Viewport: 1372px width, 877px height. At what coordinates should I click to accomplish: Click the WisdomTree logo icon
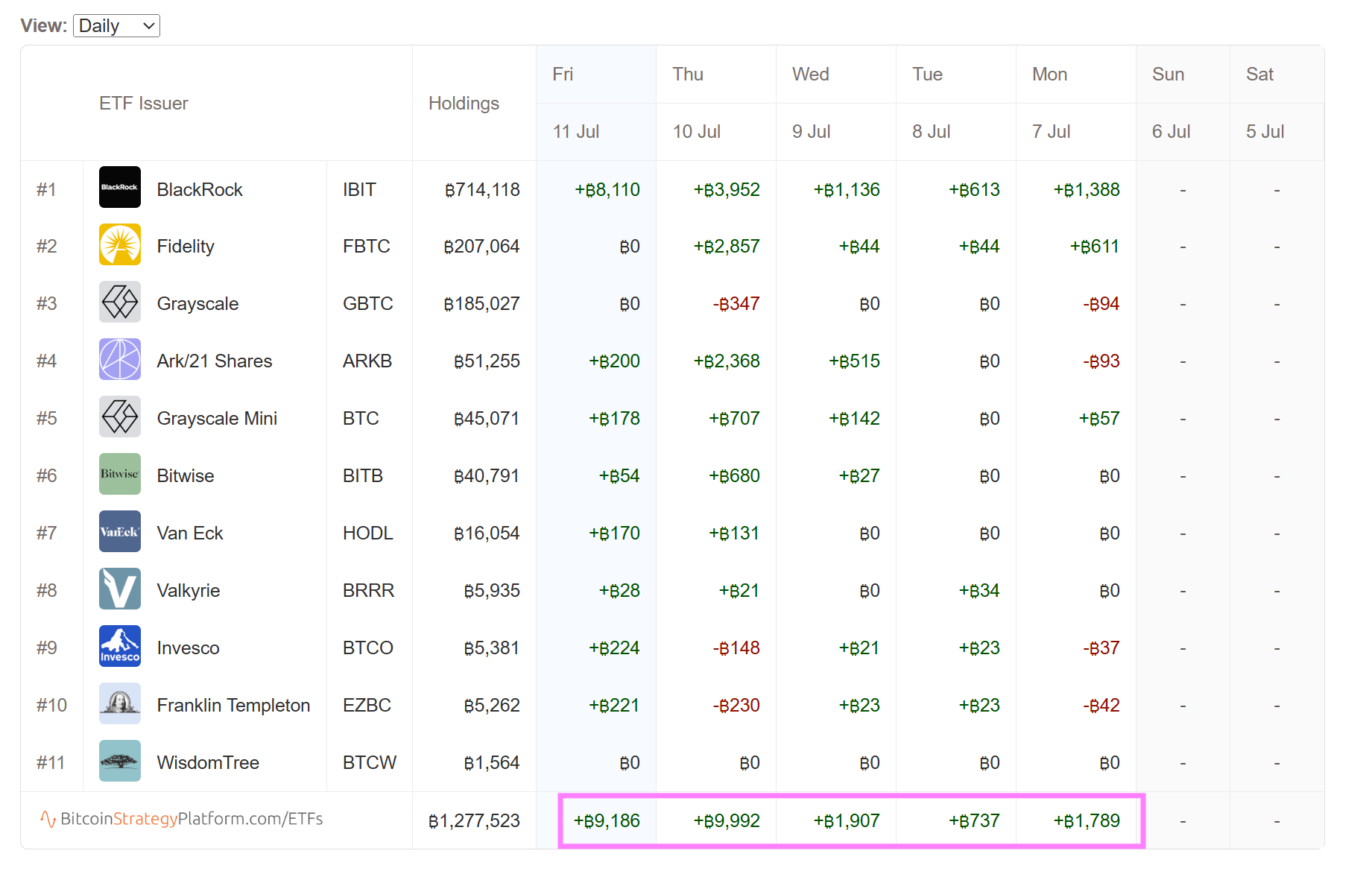(x=119, y=761)
